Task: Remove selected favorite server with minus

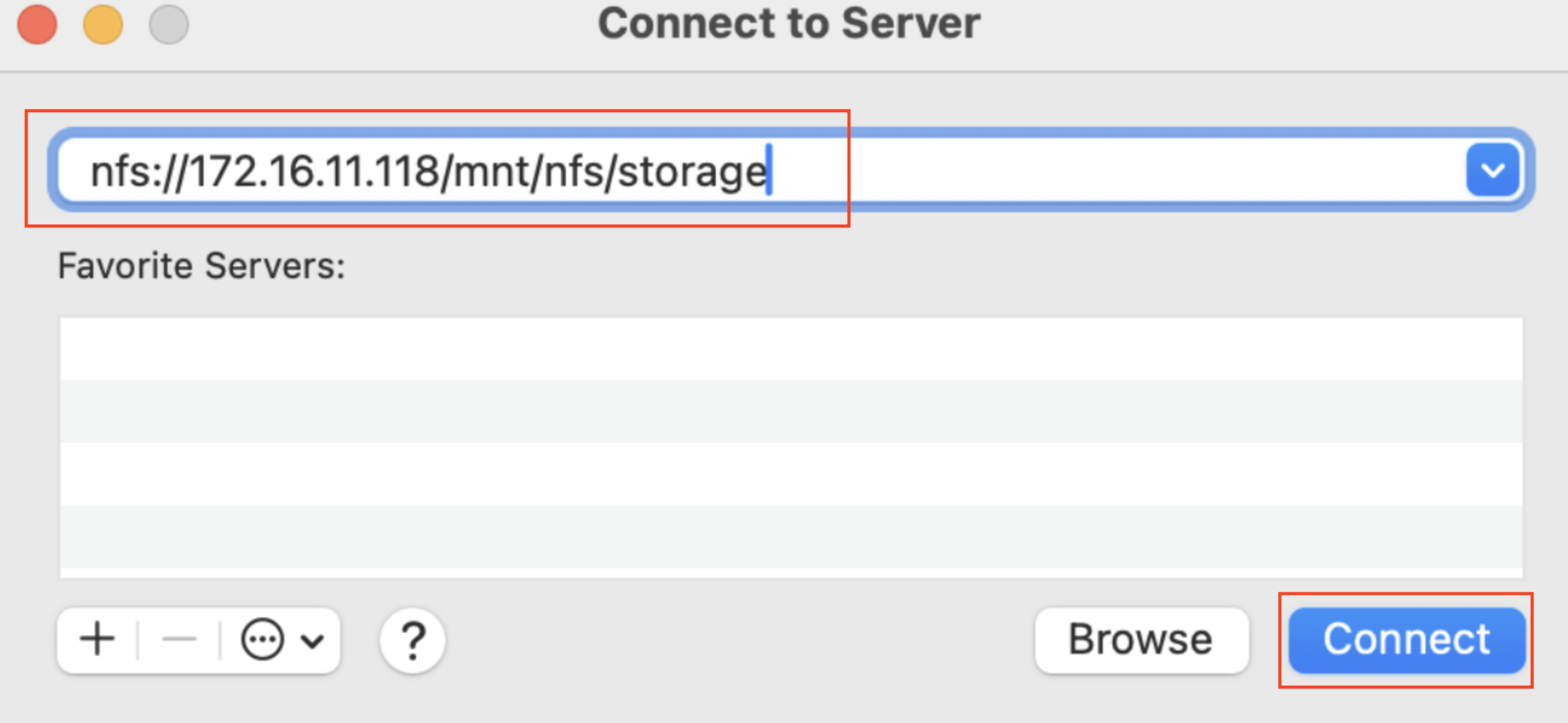Action: (179, 639)
